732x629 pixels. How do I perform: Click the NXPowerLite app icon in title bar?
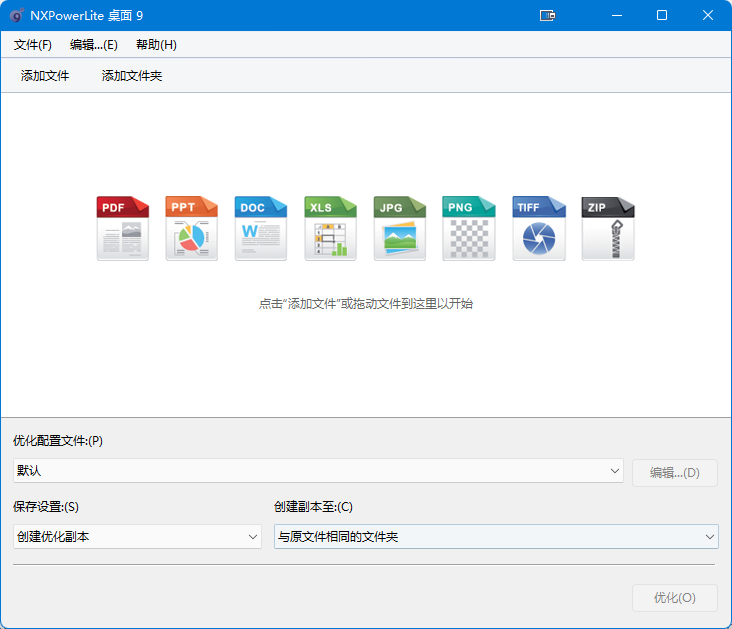click(x=16, y=15)
